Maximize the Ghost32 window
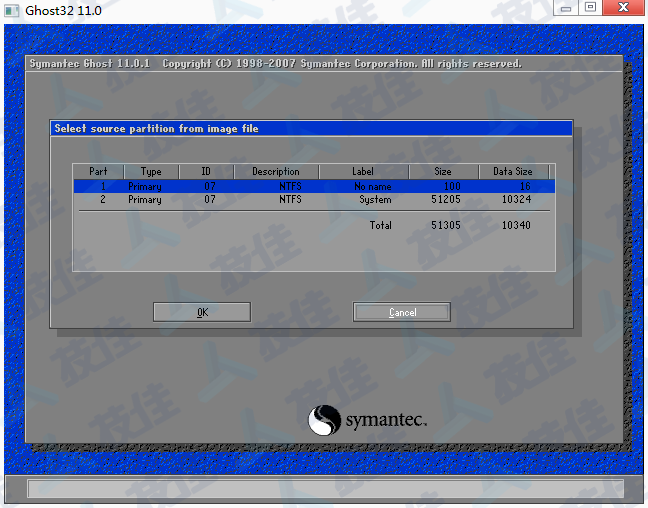Screen dimensions: 648x508 click(x=590, y=8)
